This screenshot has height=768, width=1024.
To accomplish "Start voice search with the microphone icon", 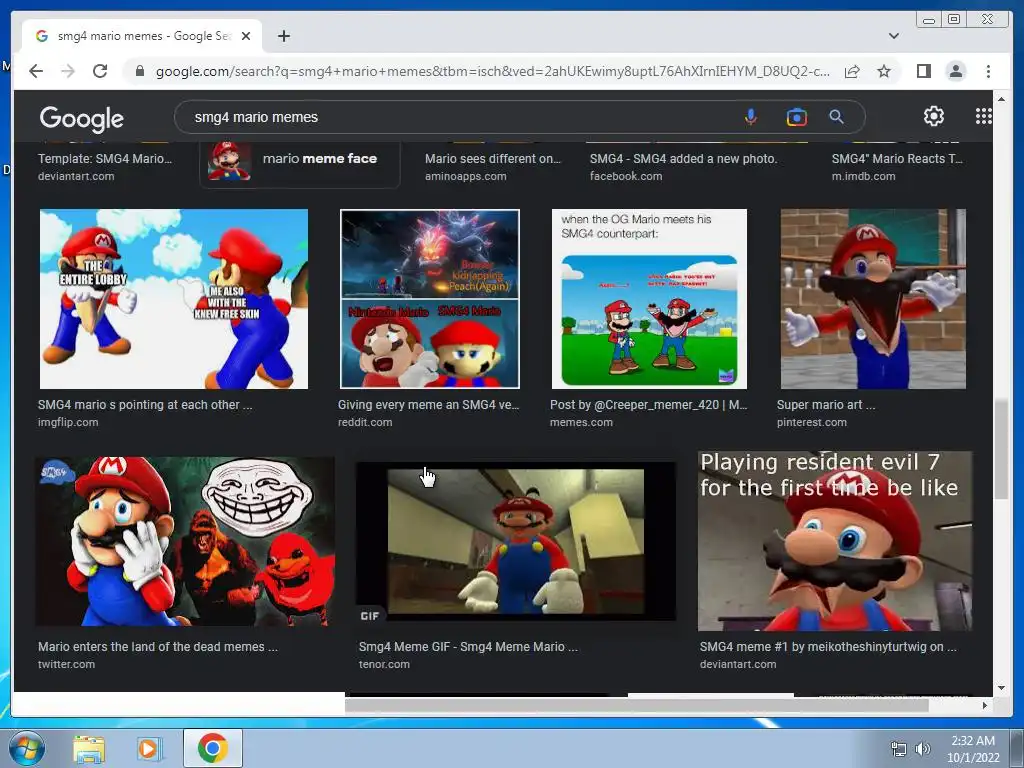I will pos(751,117).
